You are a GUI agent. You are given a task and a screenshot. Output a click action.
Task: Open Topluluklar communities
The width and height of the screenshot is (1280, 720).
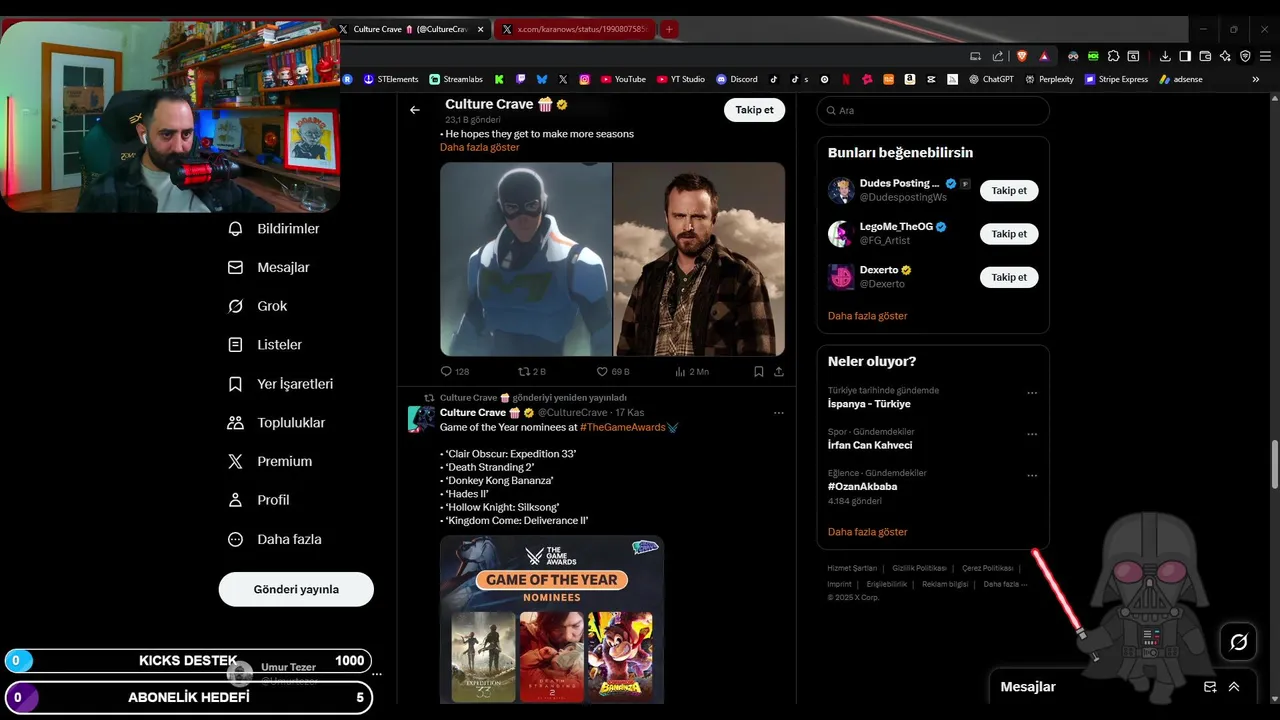[x=277, y=423]
